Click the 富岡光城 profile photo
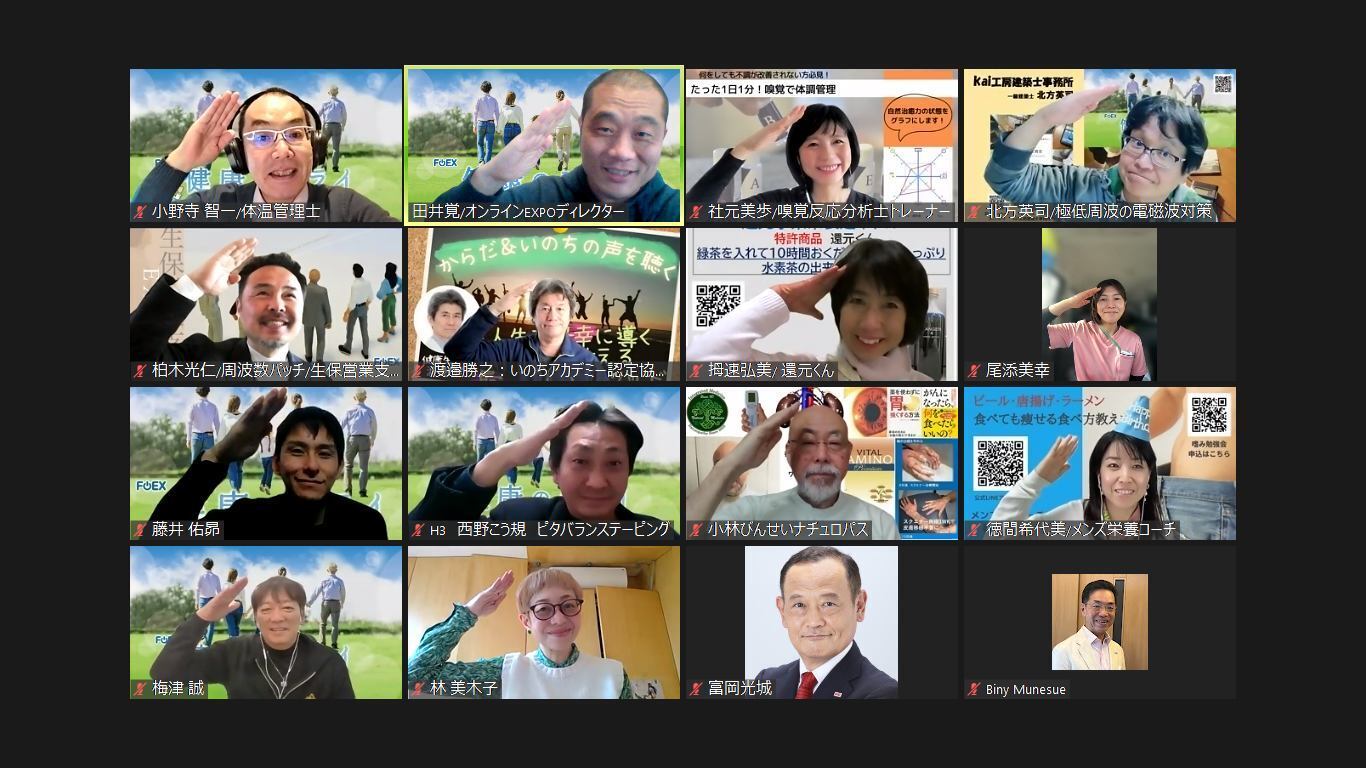This screenshot has height=768, width=1366. [821, 620]
